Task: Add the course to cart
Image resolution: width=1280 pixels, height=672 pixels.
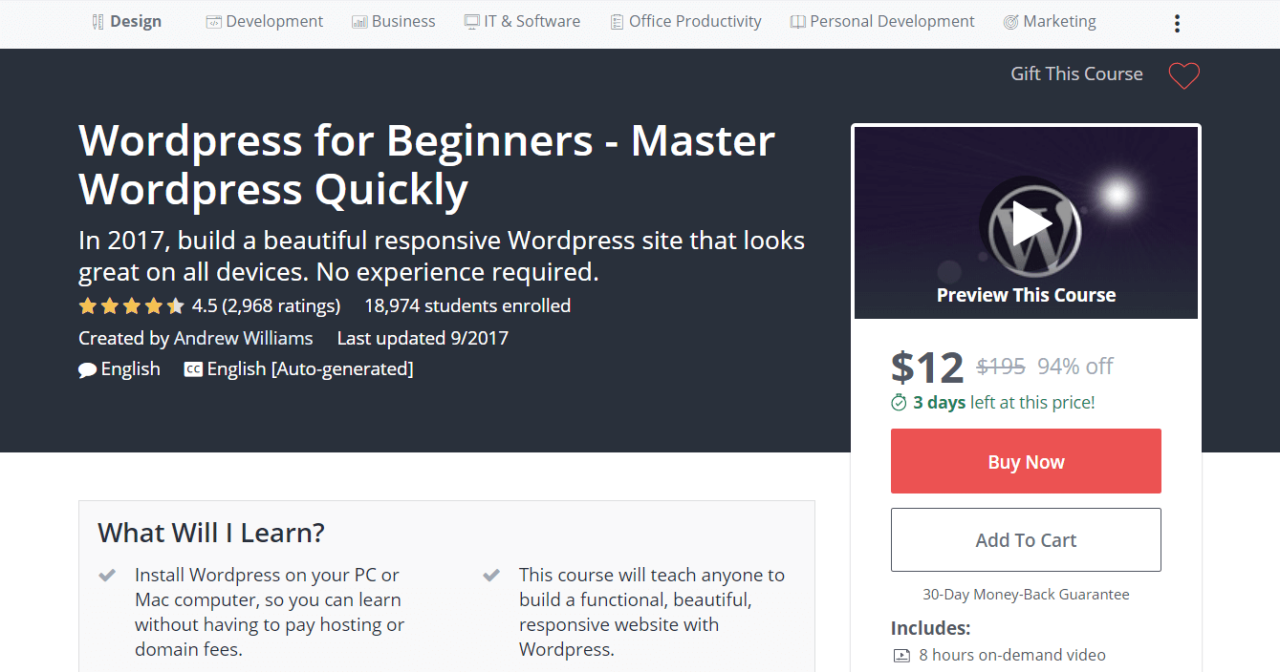Action: coord(1025,539)
